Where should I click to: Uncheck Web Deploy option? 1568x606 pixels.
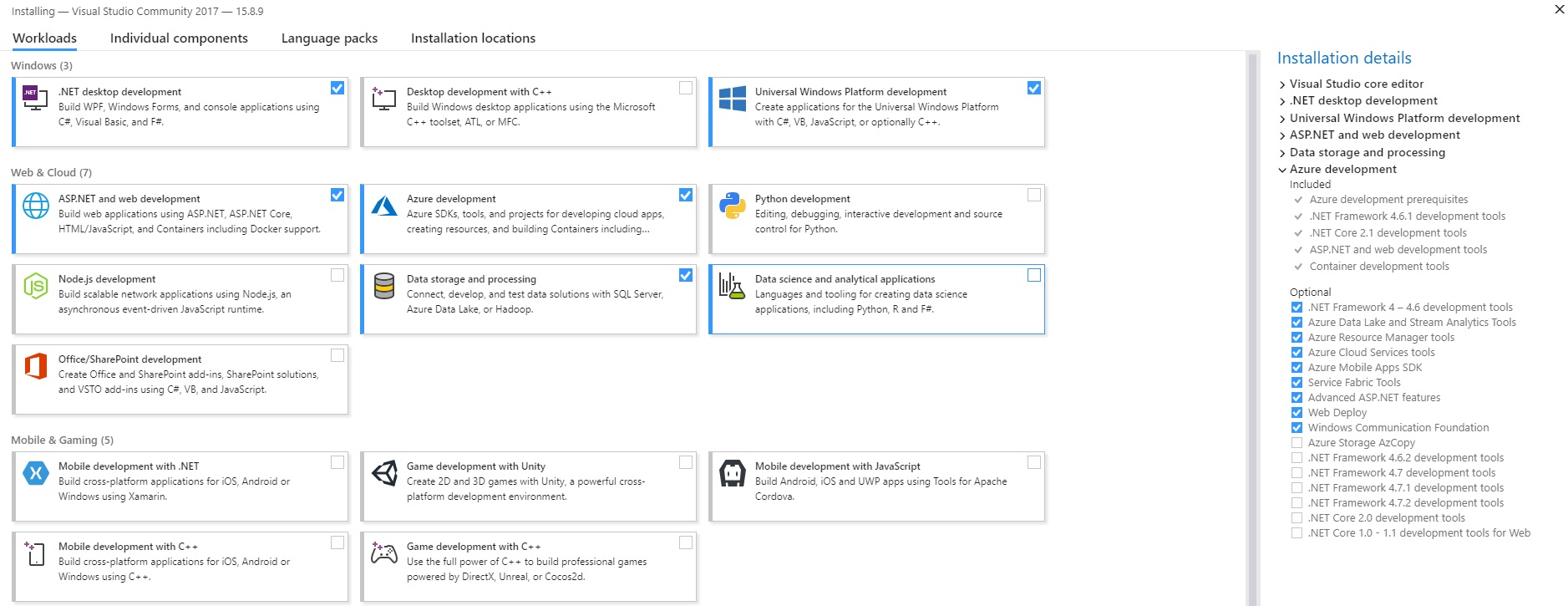click(x=1297, y=413)
